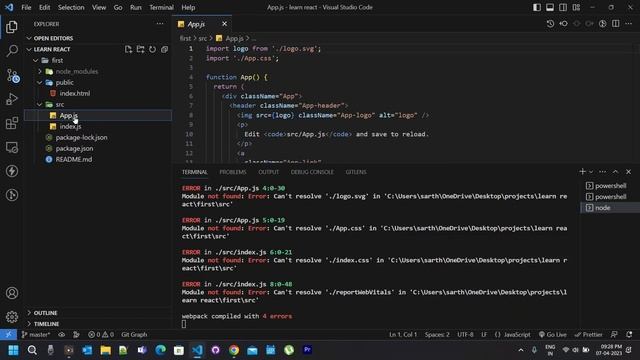640x360 pixels.
Task: Open Explorer views and more actions menu
Action: pyautogui.click(x=160, y=24)
